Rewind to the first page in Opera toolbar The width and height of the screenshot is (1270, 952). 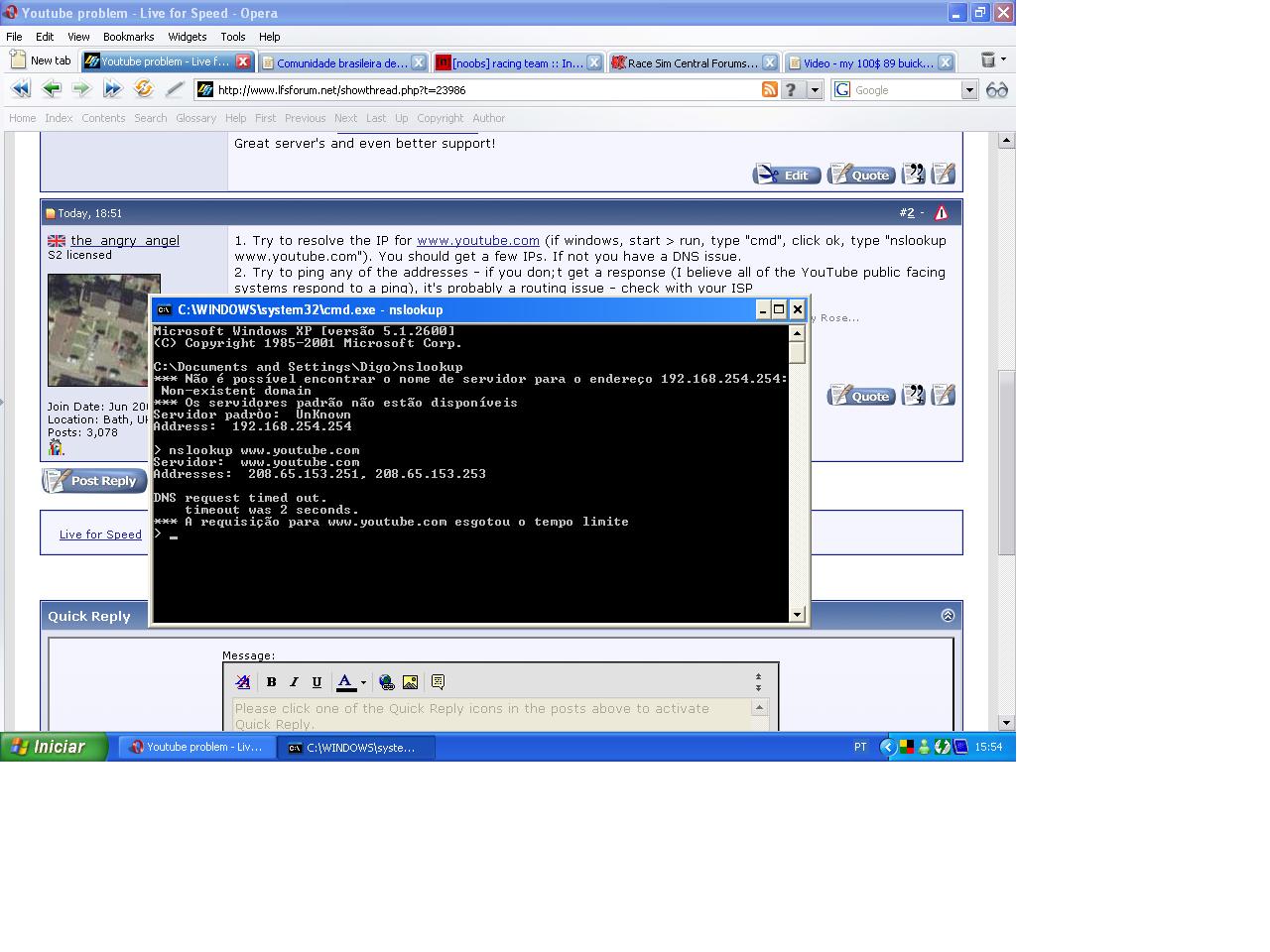pos(20,89)
